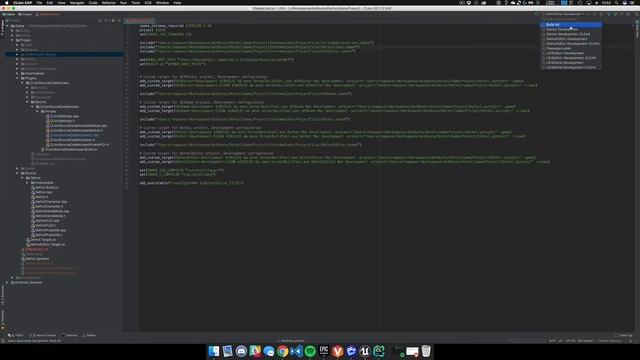
Task: Open Spotify from the Dock
Action: pyautogui.click(x=310, y=351)
